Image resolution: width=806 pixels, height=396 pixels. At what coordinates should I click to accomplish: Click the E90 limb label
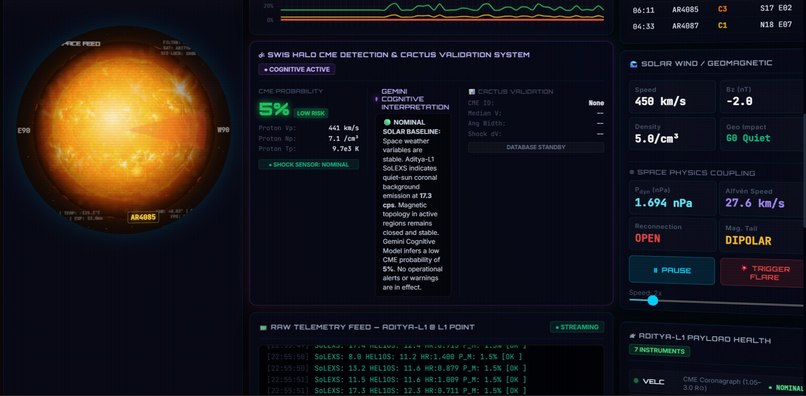(24, 131)
